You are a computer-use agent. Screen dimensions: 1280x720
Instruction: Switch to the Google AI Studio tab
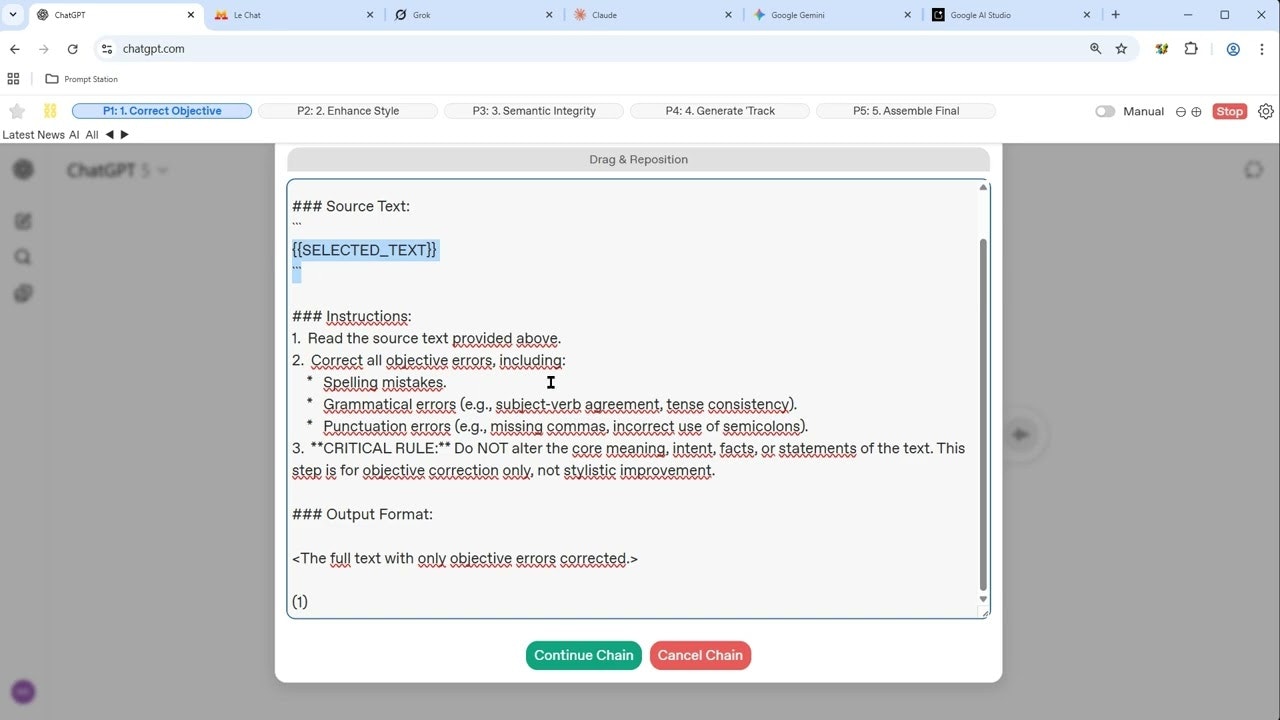tap(1012, 15)
